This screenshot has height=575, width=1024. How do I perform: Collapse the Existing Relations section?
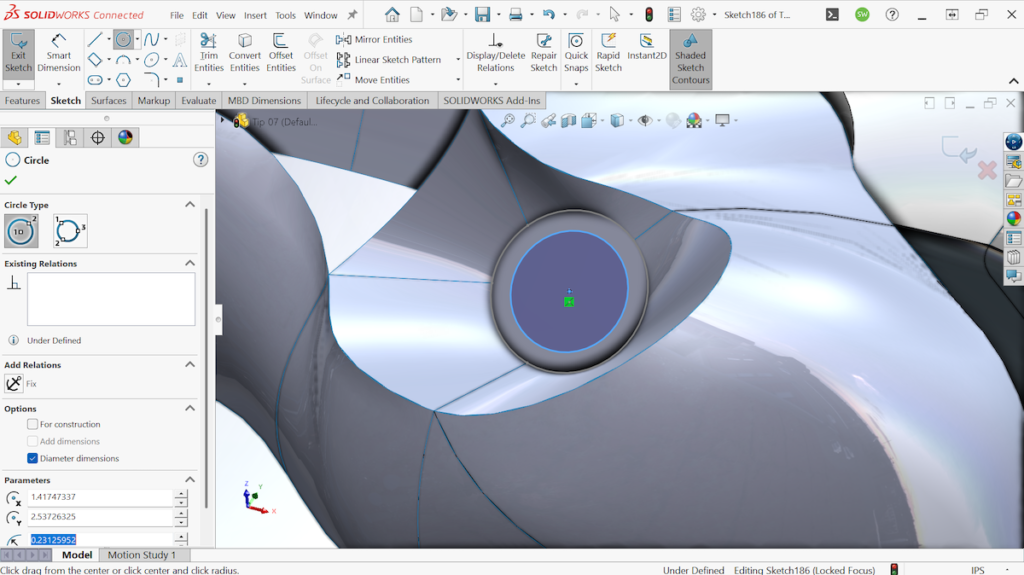tap(190, 263)
